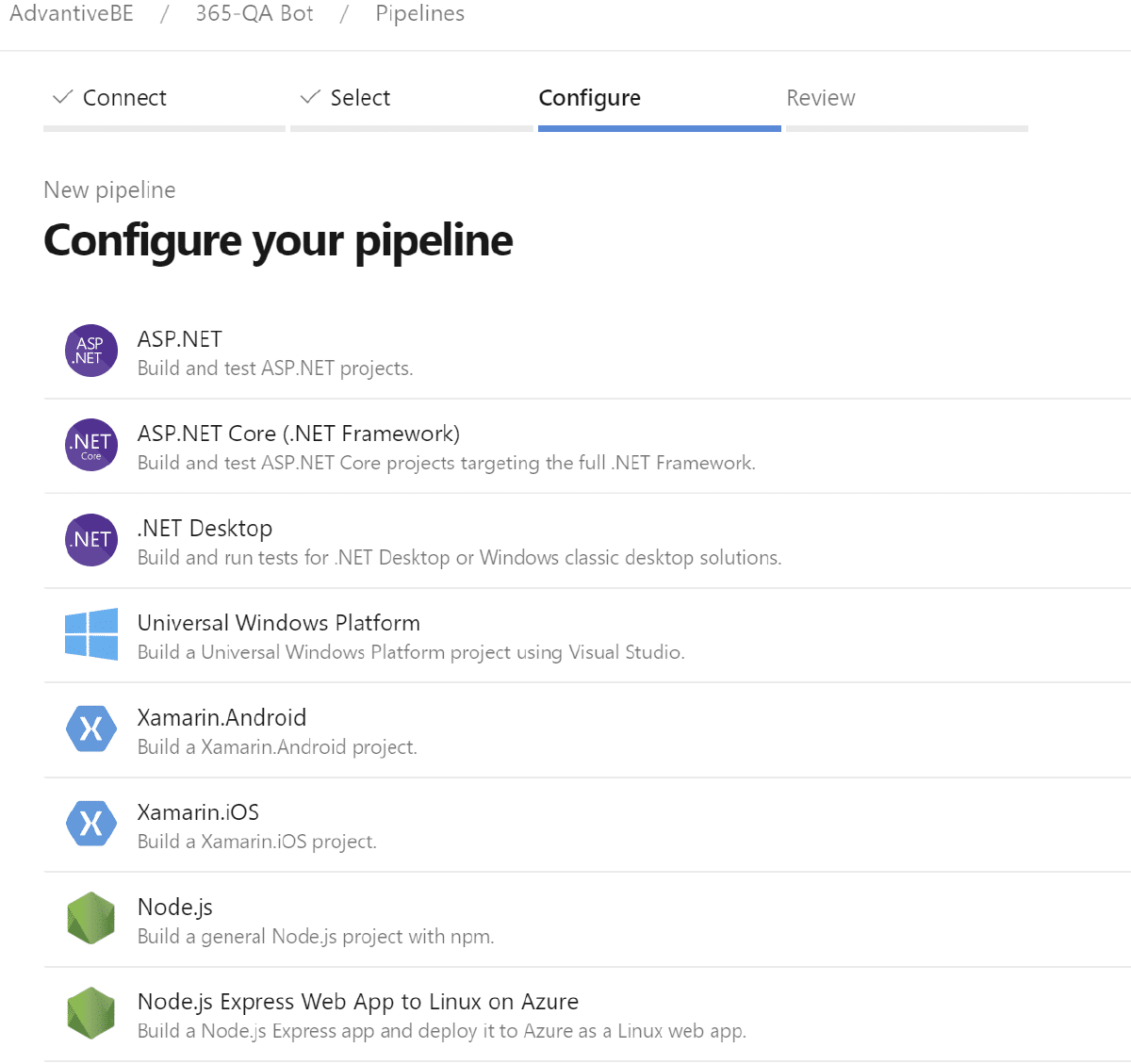Select Node.js Express Web App to Linux title
Viewport: 1131px width, 1064px height.
pyautogui.click(x=358, y=1001)
